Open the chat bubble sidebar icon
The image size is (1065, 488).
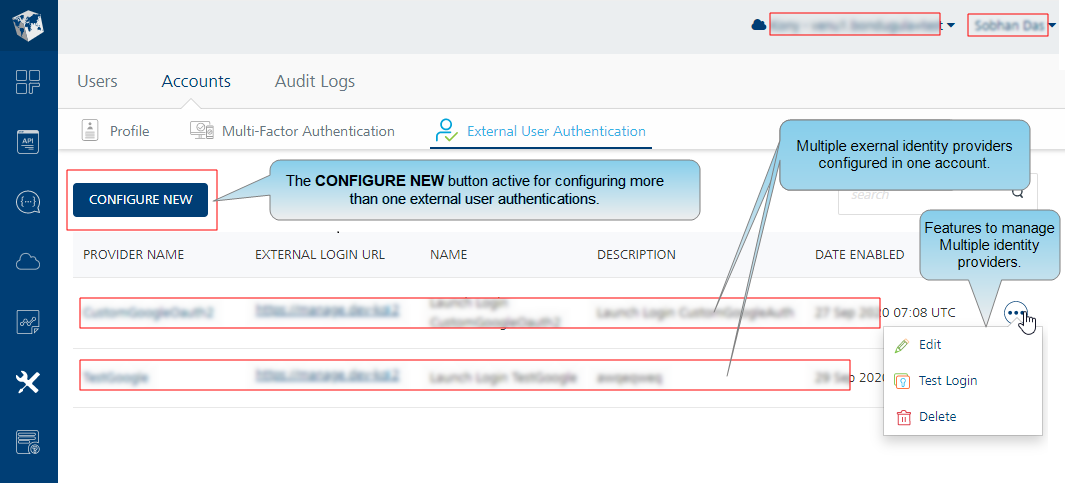[x=28, y=202]
